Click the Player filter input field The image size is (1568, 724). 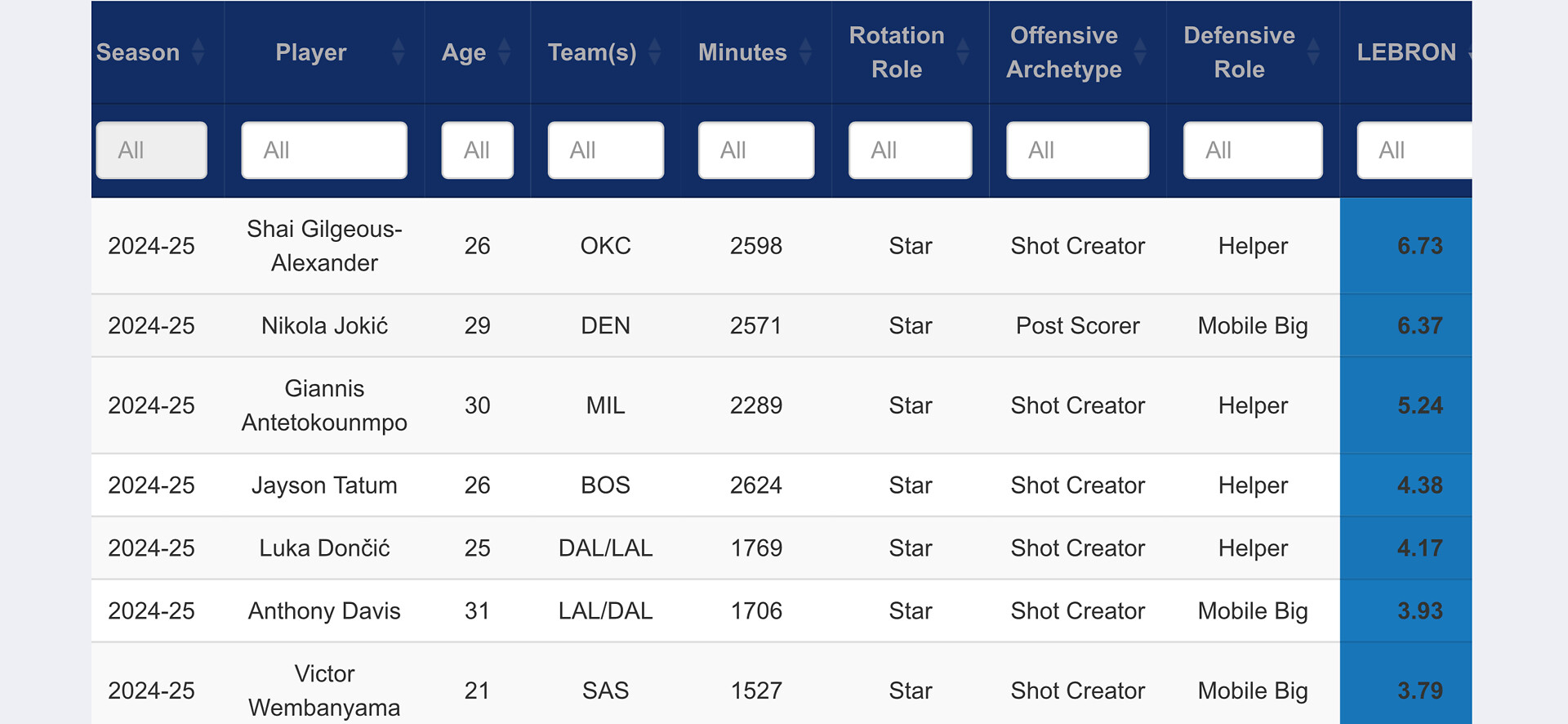click(324, 150)
